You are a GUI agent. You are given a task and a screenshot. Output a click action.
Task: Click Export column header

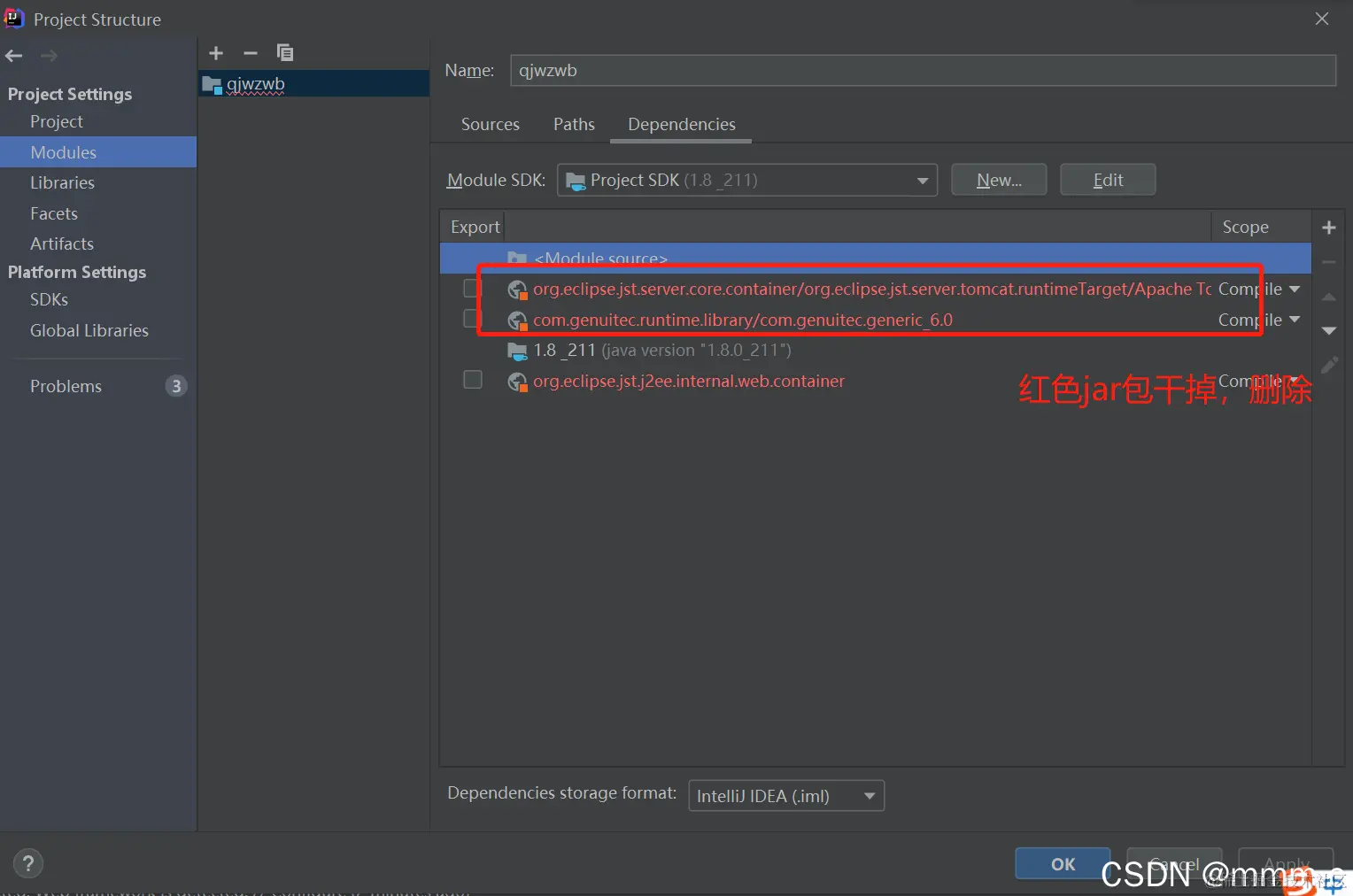(475, 227)
